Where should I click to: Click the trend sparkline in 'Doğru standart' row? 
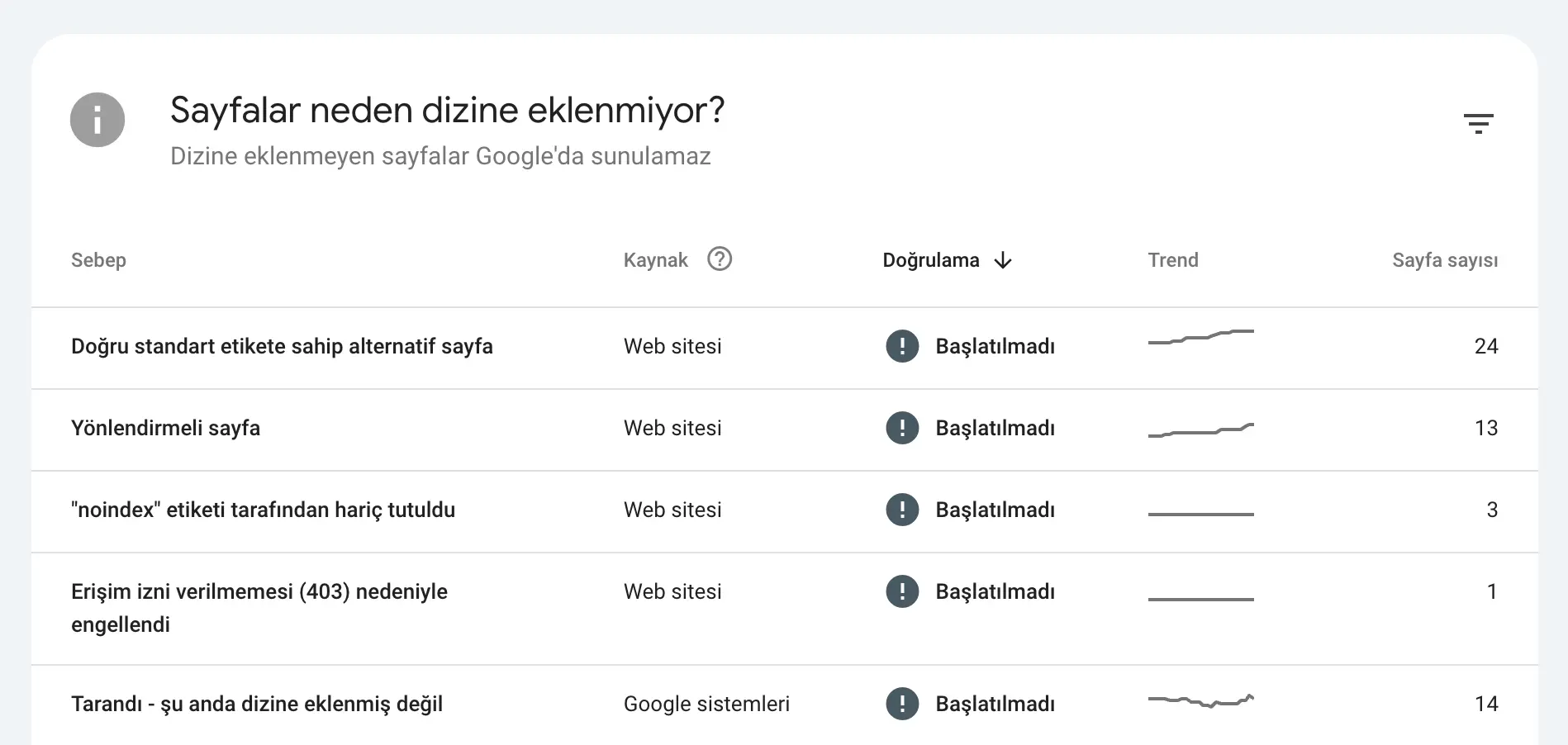(1201, 336)
